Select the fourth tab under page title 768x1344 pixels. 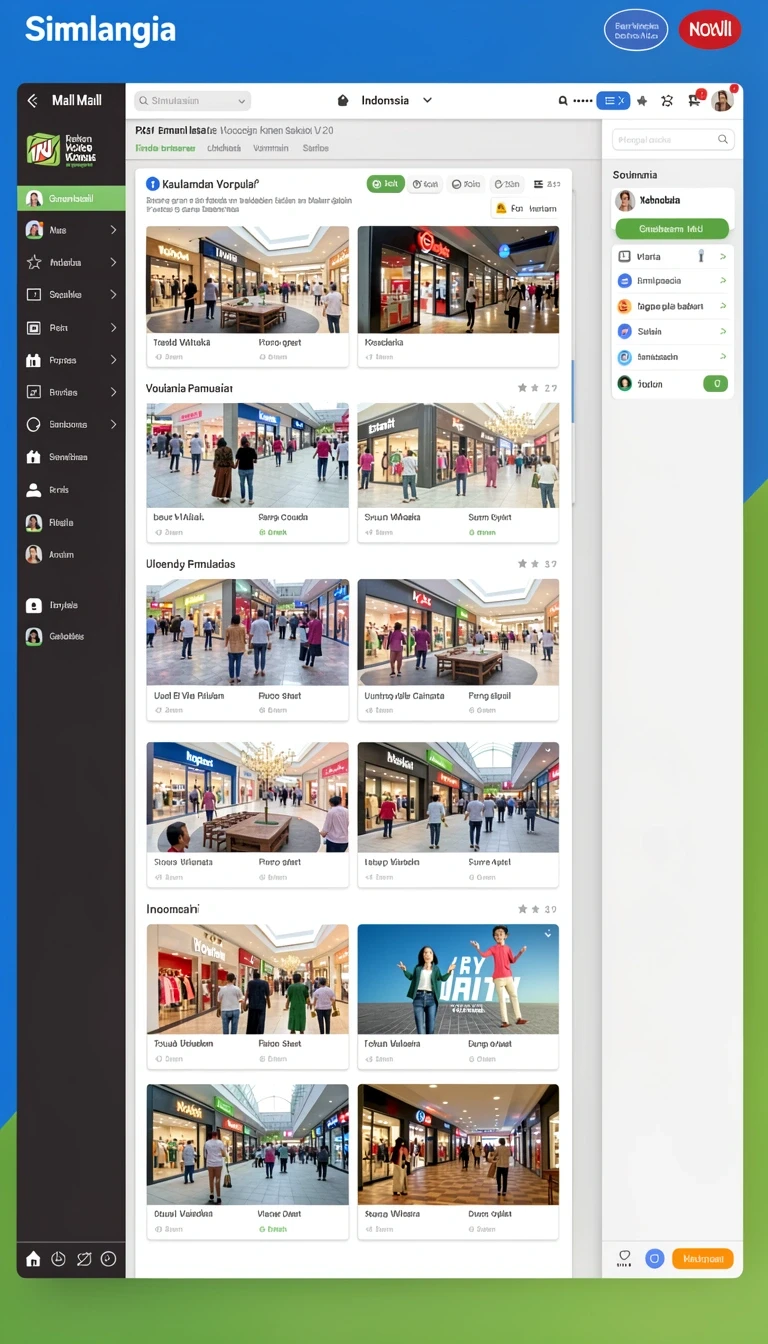tap(316, 148)
